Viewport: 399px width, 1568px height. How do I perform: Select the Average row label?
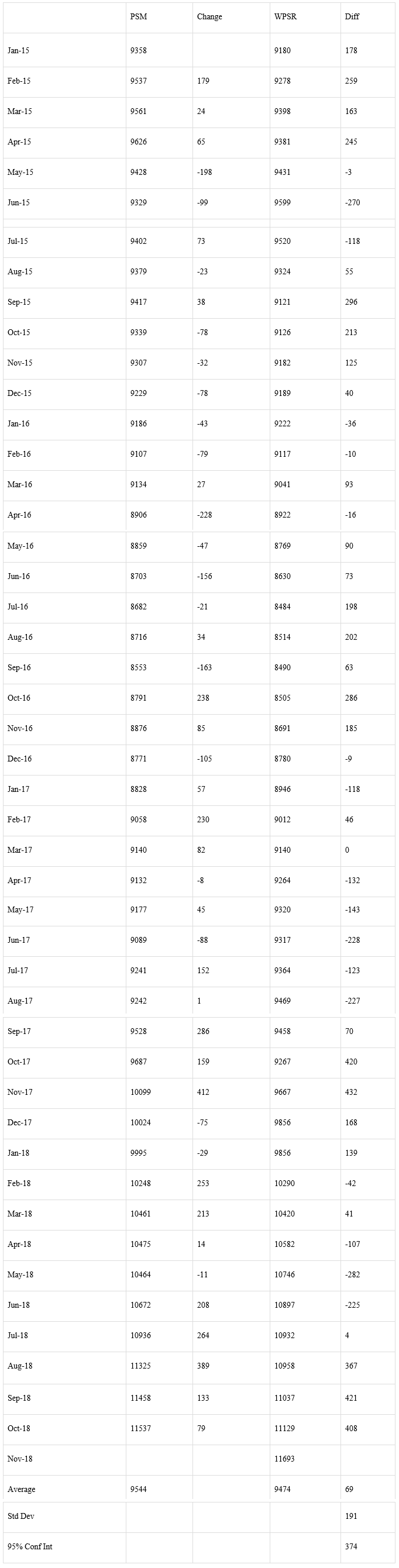[x=21, y=1489]
